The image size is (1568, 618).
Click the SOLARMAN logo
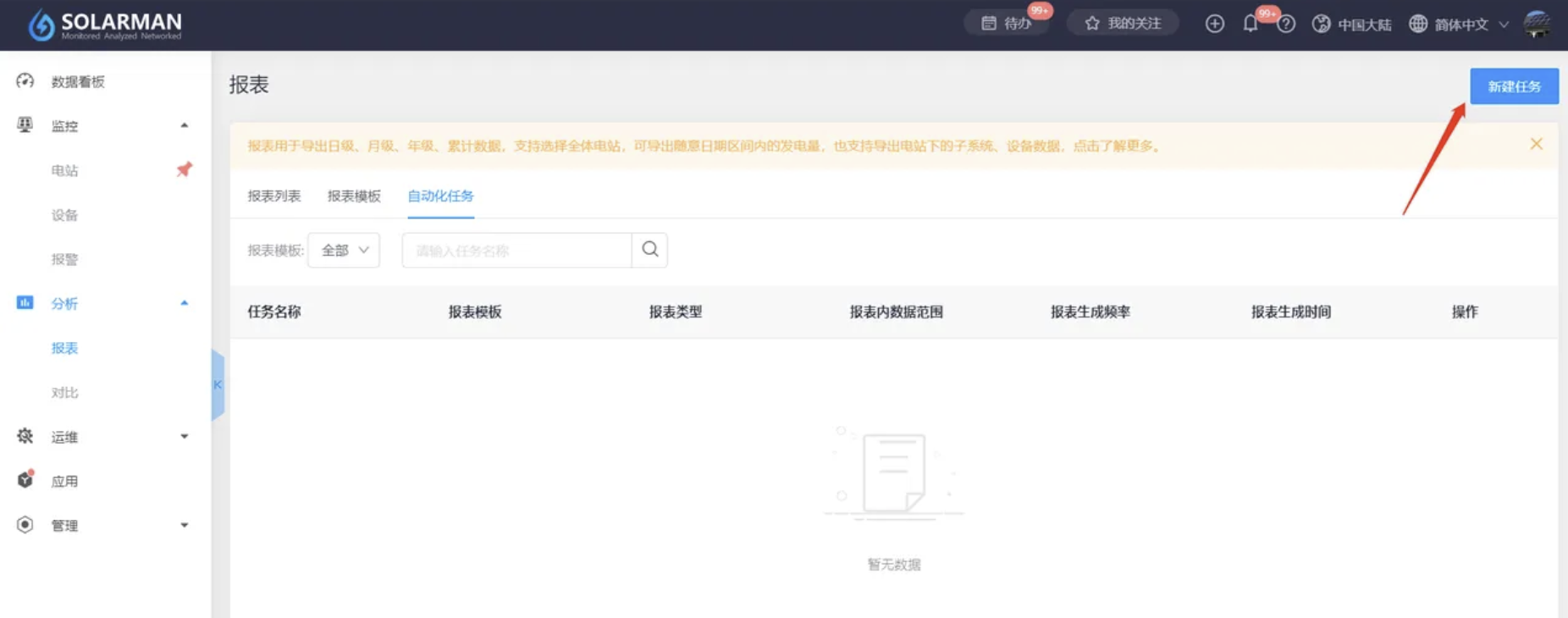tap(105, 25)
